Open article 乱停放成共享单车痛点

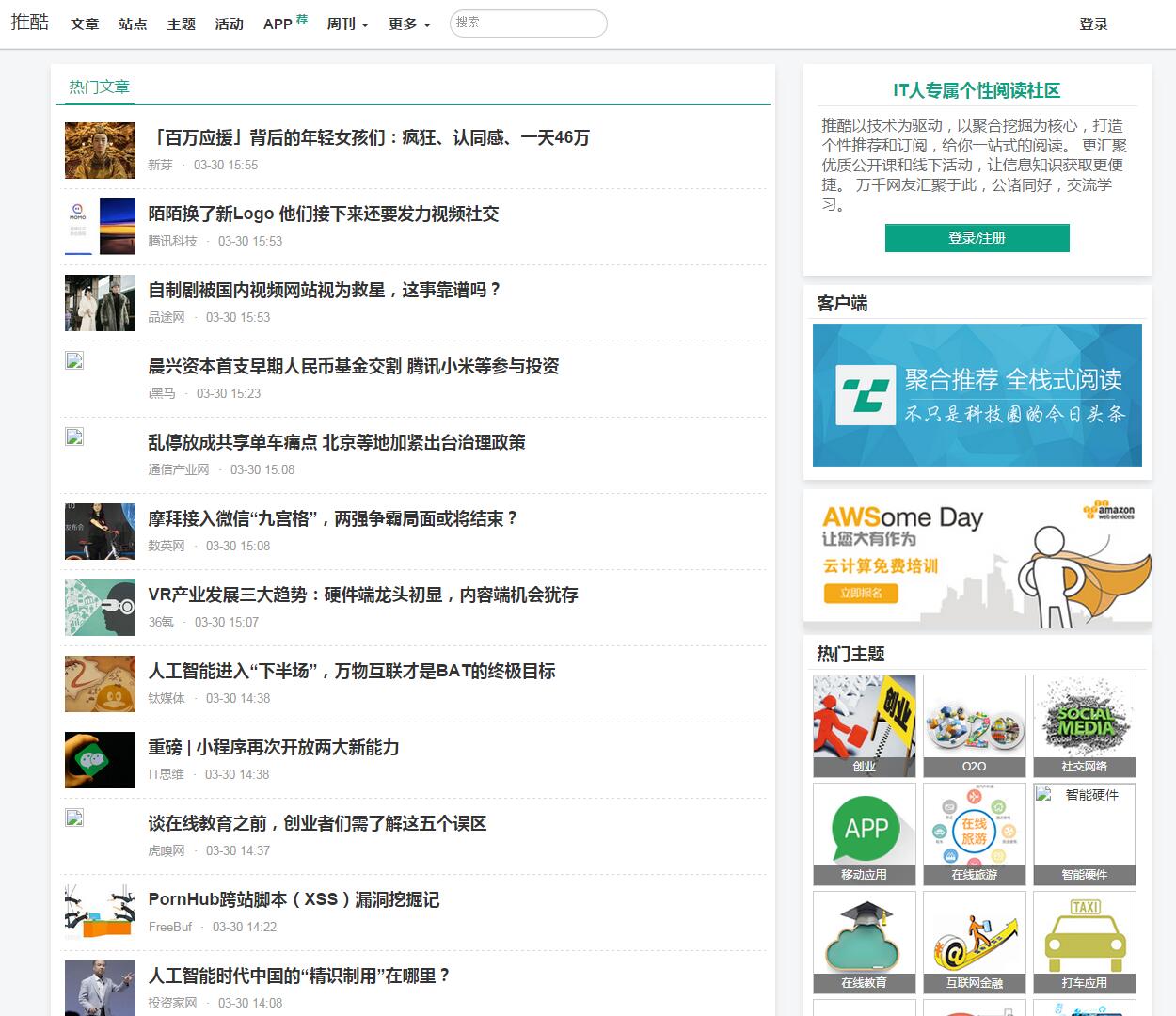pyautogui.click(x=337, y=442)
